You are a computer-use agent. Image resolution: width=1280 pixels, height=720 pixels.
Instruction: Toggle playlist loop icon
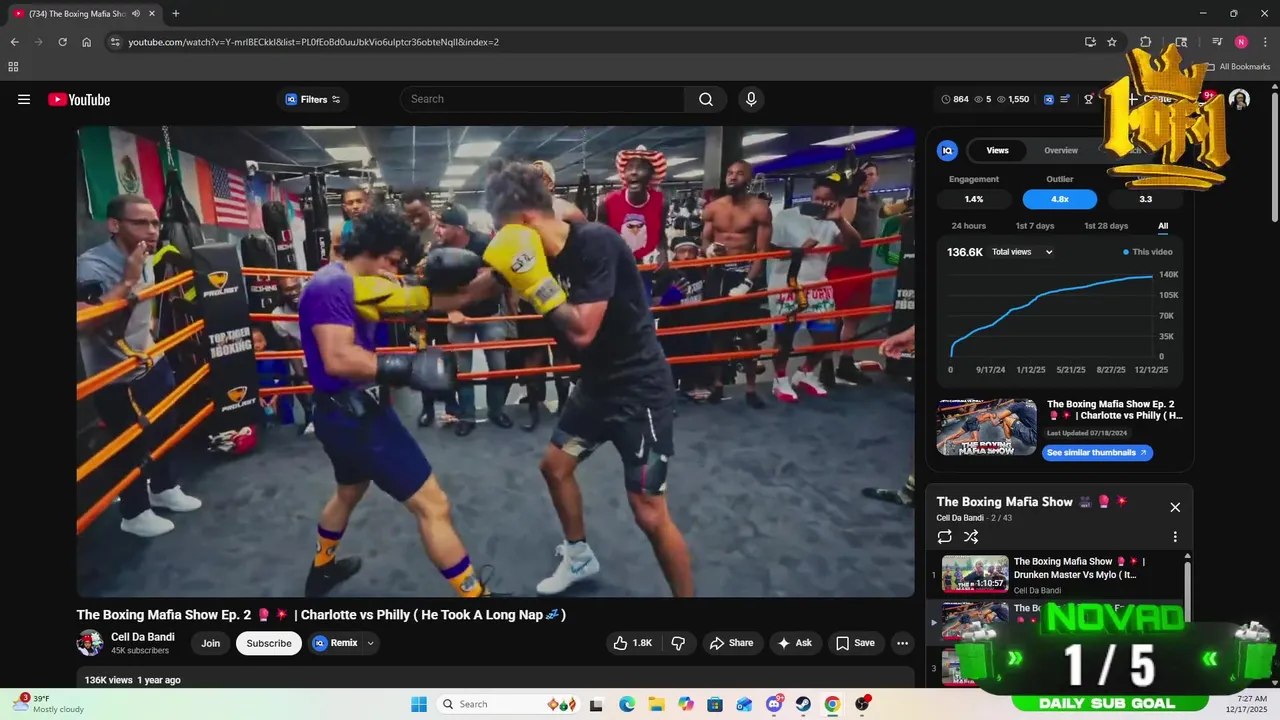(945, 537)
